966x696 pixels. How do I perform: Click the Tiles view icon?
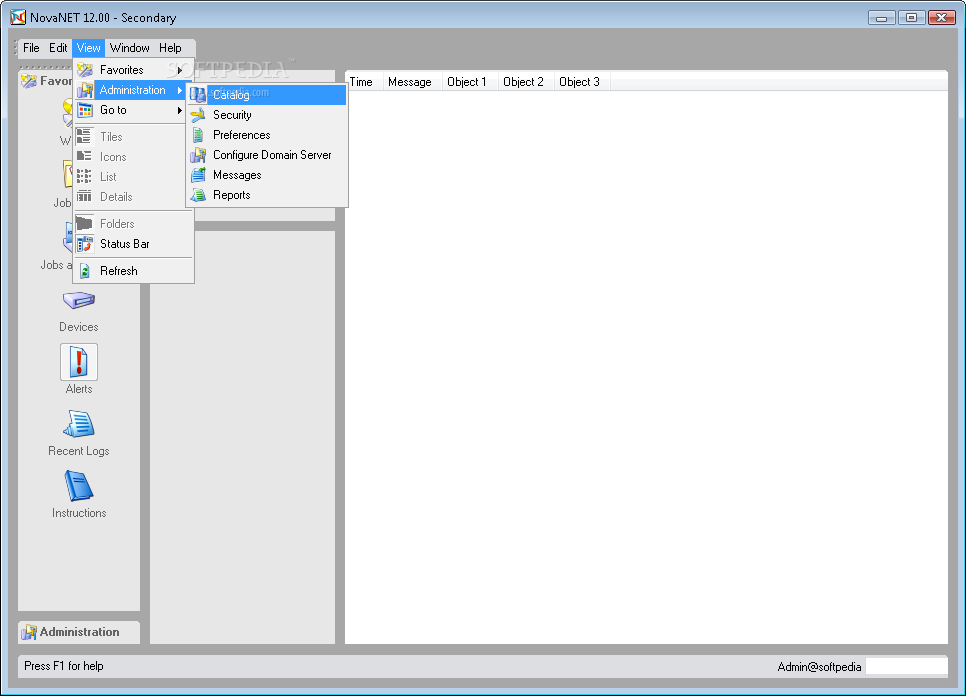point(84,137)
